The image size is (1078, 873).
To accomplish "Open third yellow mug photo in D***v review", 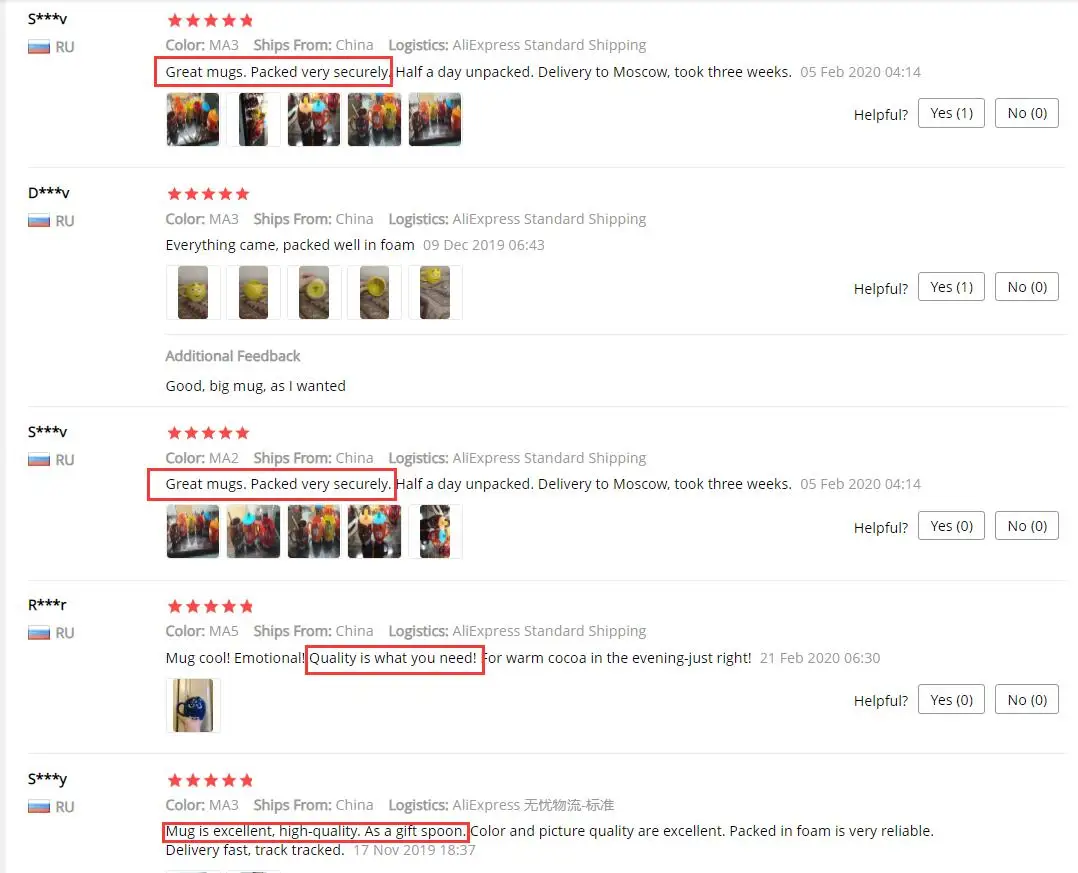I will coord(314,293).
